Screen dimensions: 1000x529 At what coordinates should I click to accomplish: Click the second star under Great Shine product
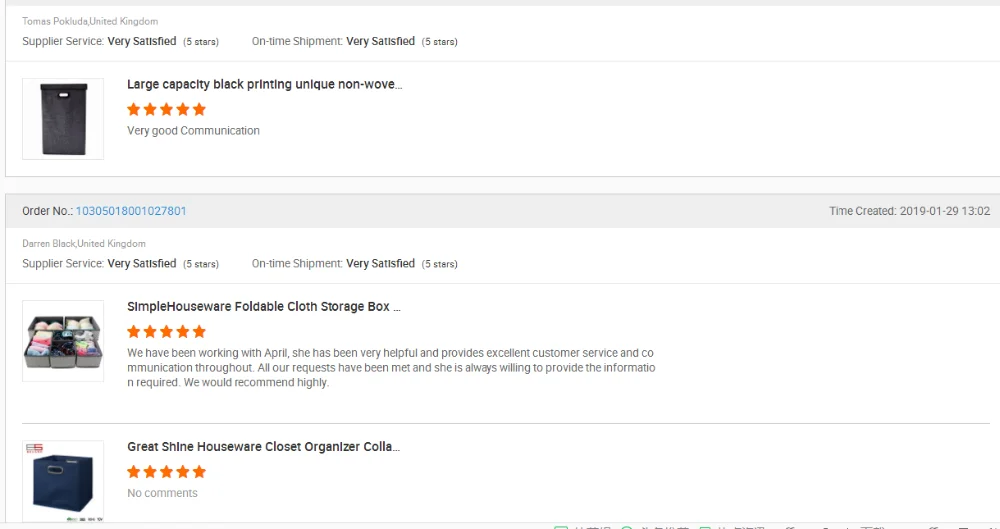pyautogui.click(x=150, y=471)
